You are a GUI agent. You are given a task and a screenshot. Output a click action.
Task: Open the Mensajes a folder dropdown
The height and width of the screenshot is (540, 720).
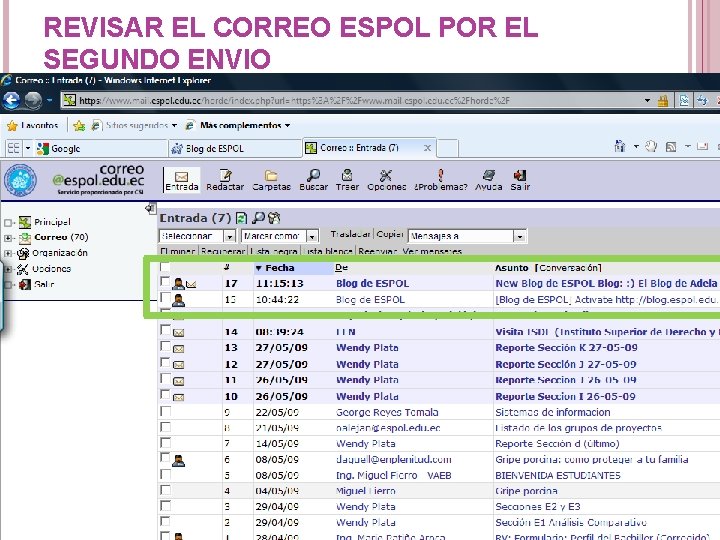pos(467,236)
